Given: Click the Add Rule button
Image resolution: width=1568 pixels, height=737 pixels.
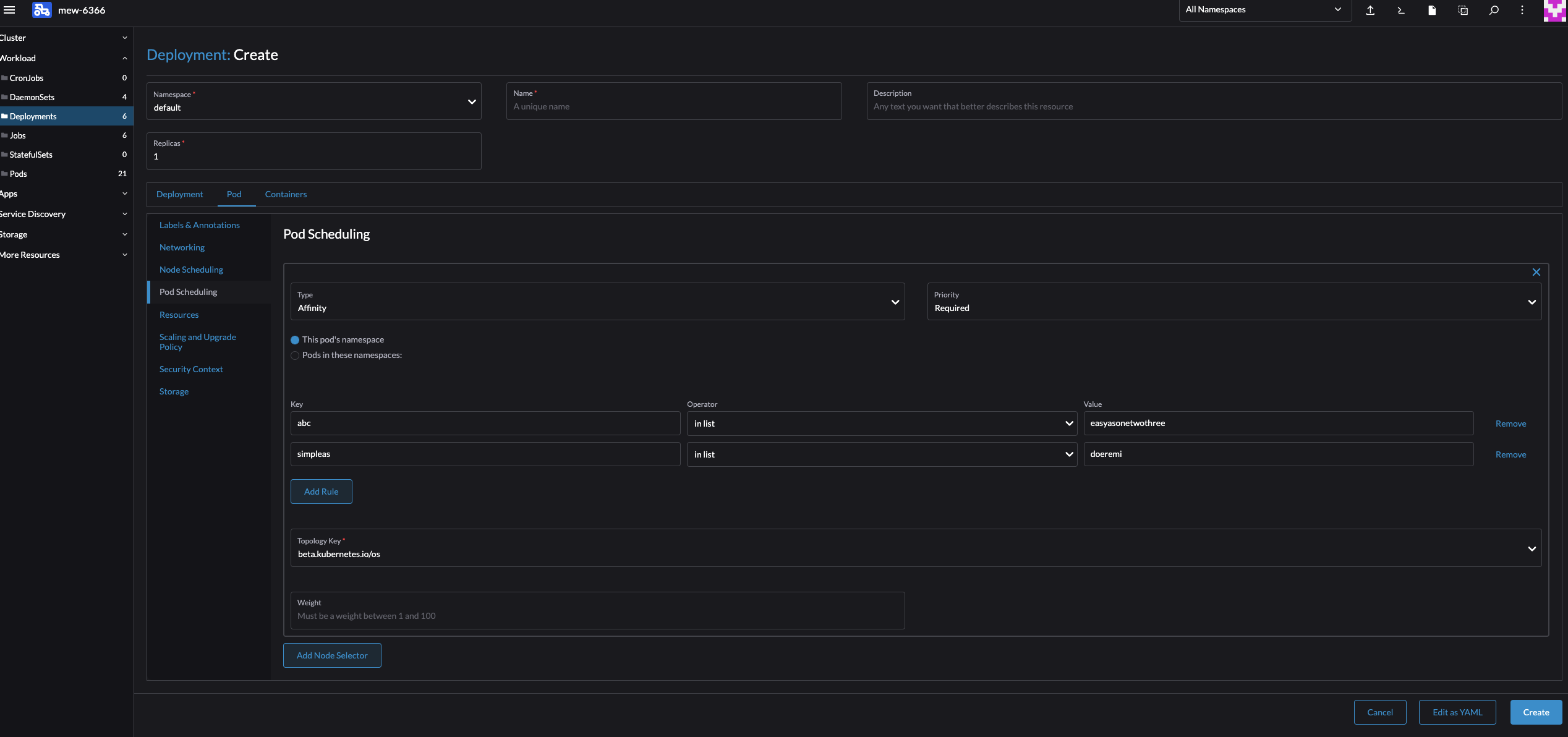Looking at the screenshot, I should tap(321, 492).
